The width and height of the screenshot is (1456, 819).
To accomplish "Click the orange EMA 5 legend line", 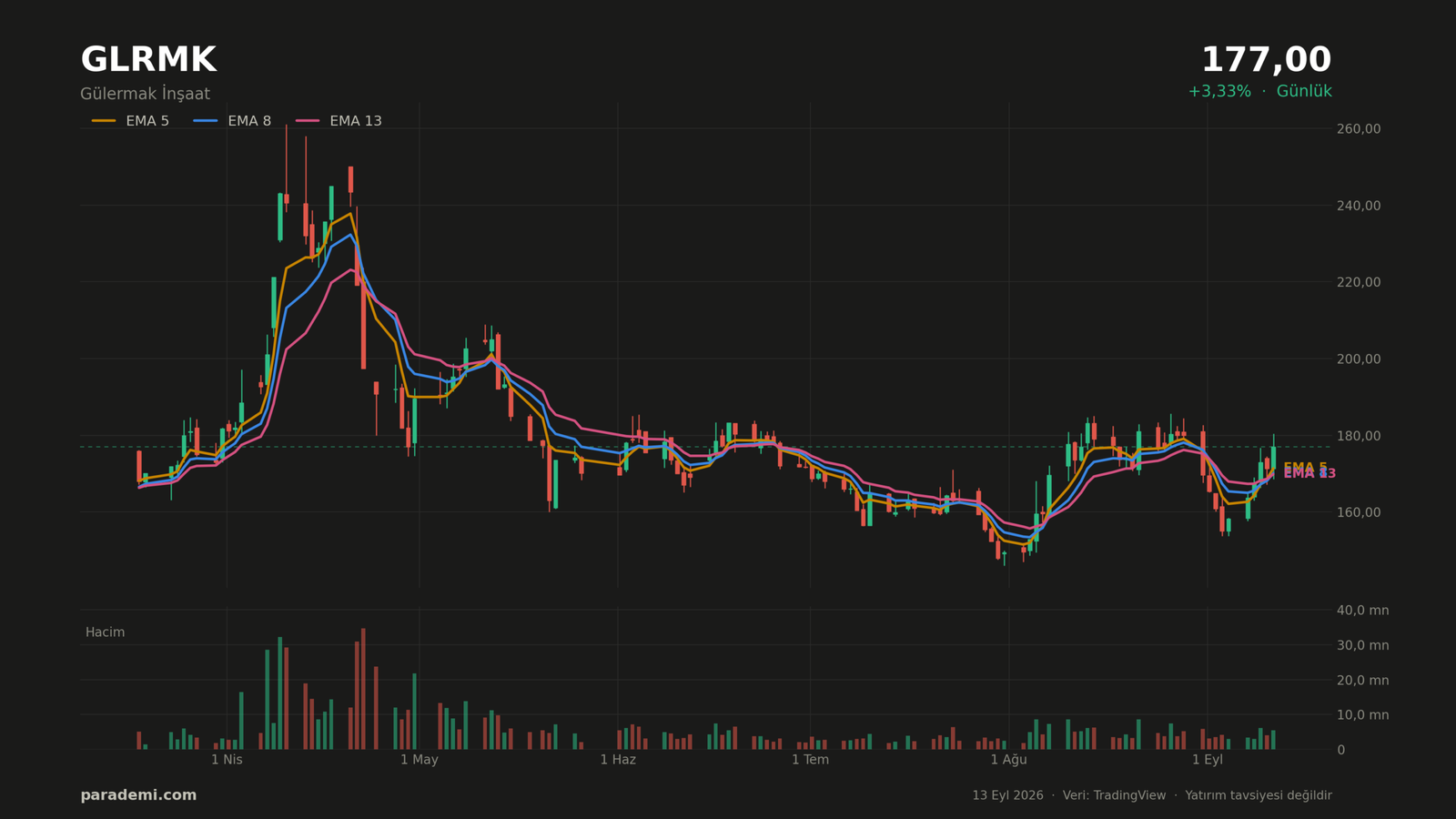I will click(104, 121).
